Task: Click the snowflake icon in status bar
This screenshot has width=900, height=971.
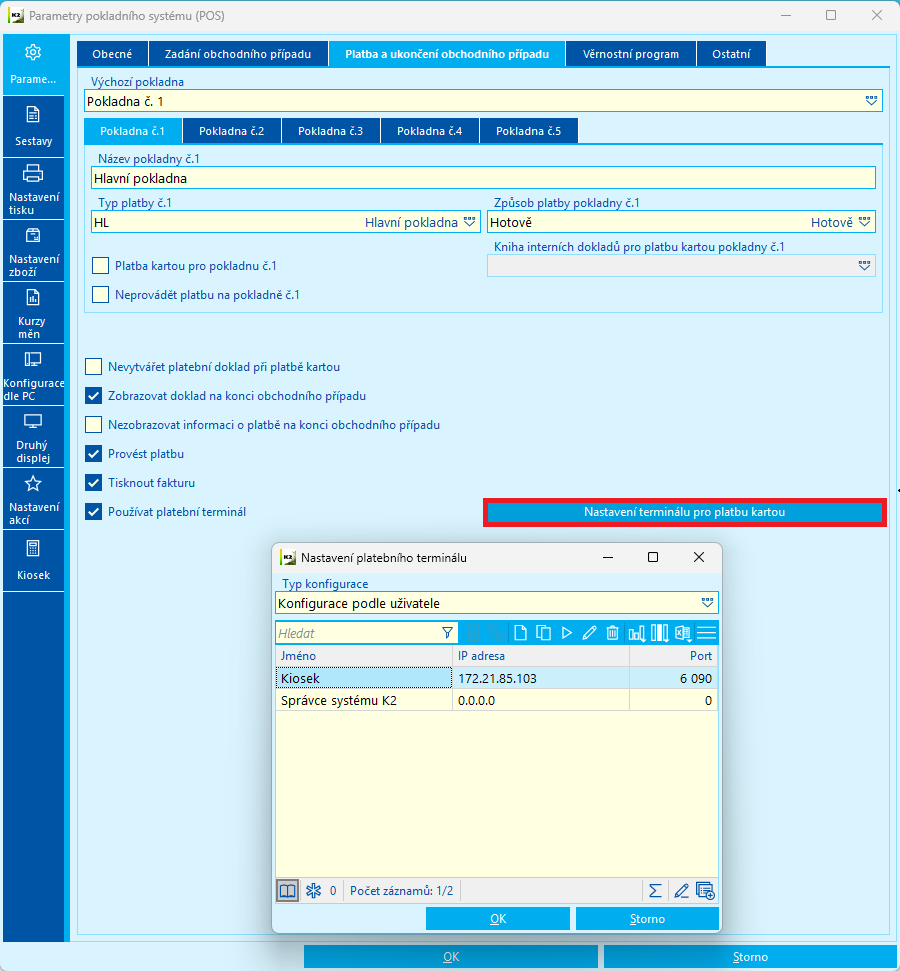Action: [x=313, y=891]
